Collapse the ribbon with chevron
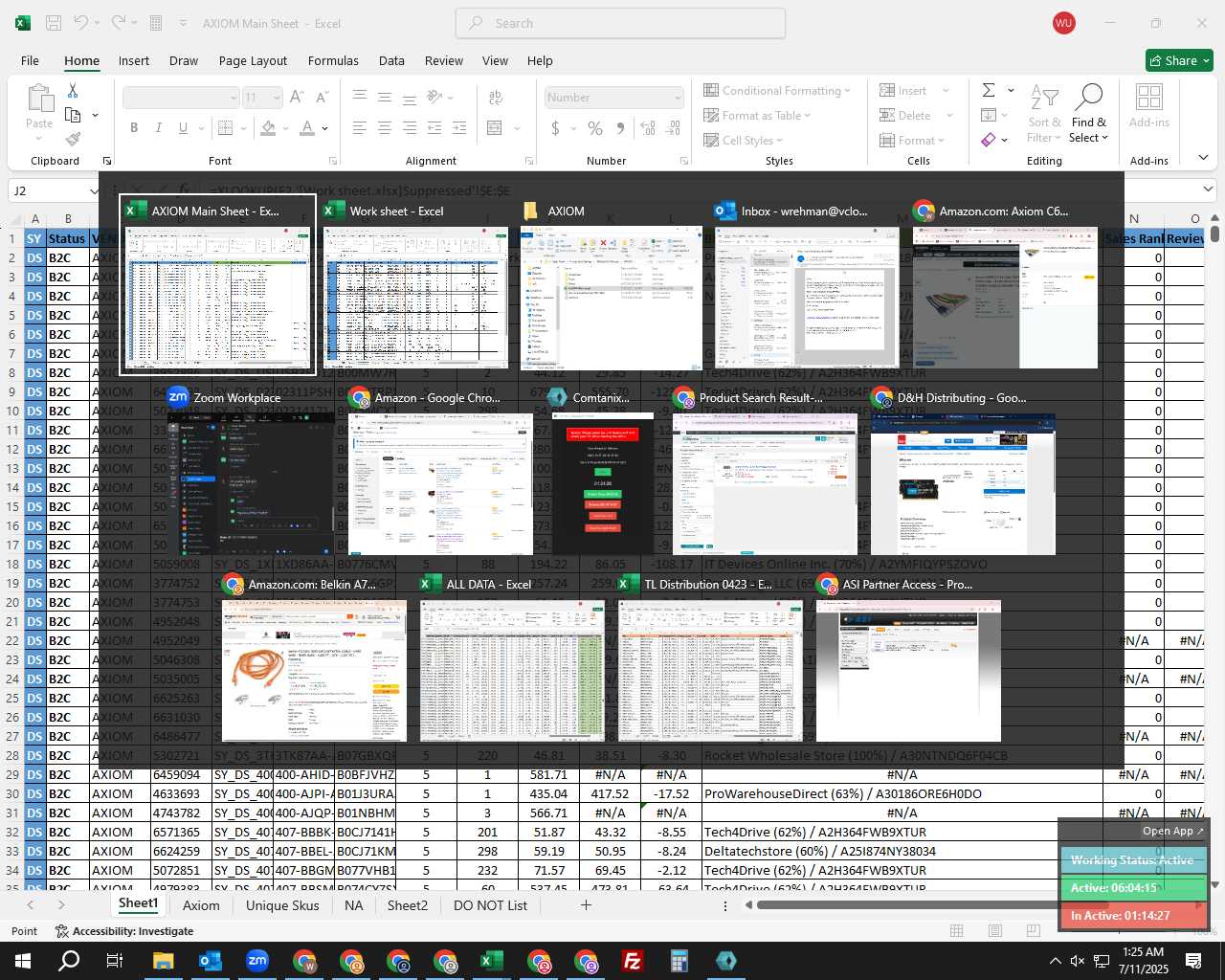The height and width of the screenshot is (980, 1225). tap(1203, 158)
